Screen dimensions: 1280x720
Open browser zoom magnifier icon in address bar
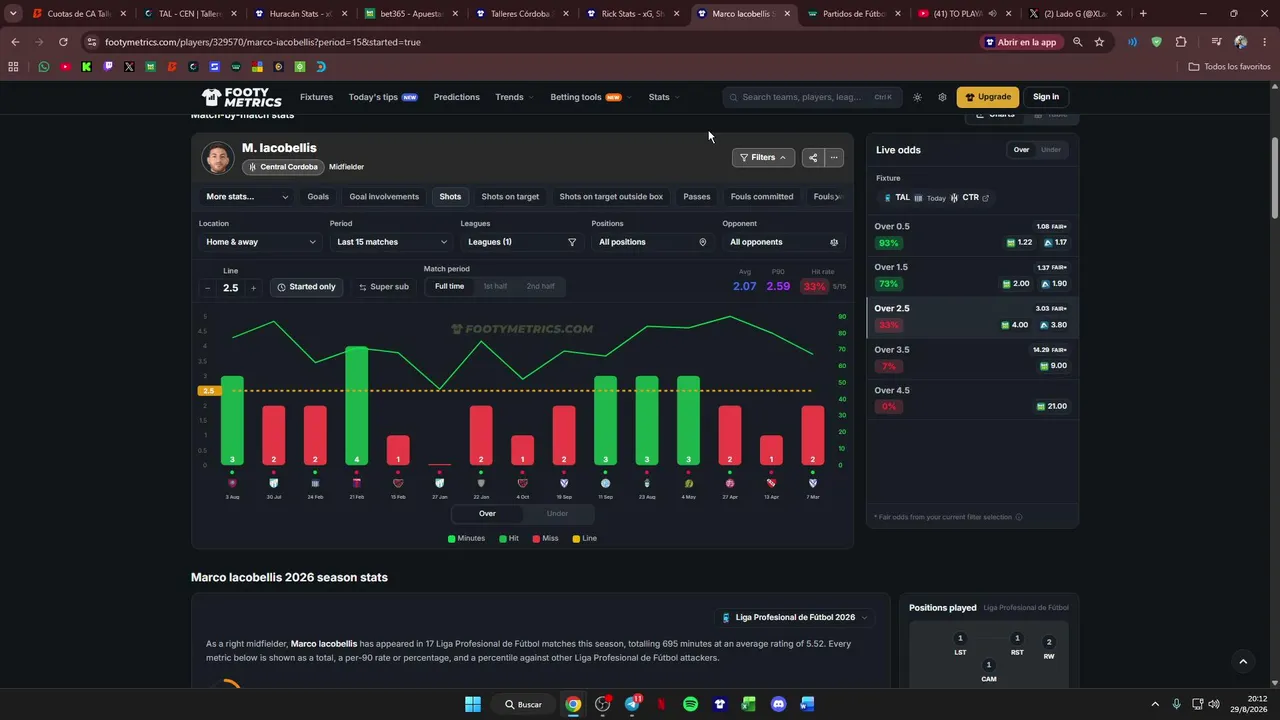pyautogui.click(x=1077, y=42)
